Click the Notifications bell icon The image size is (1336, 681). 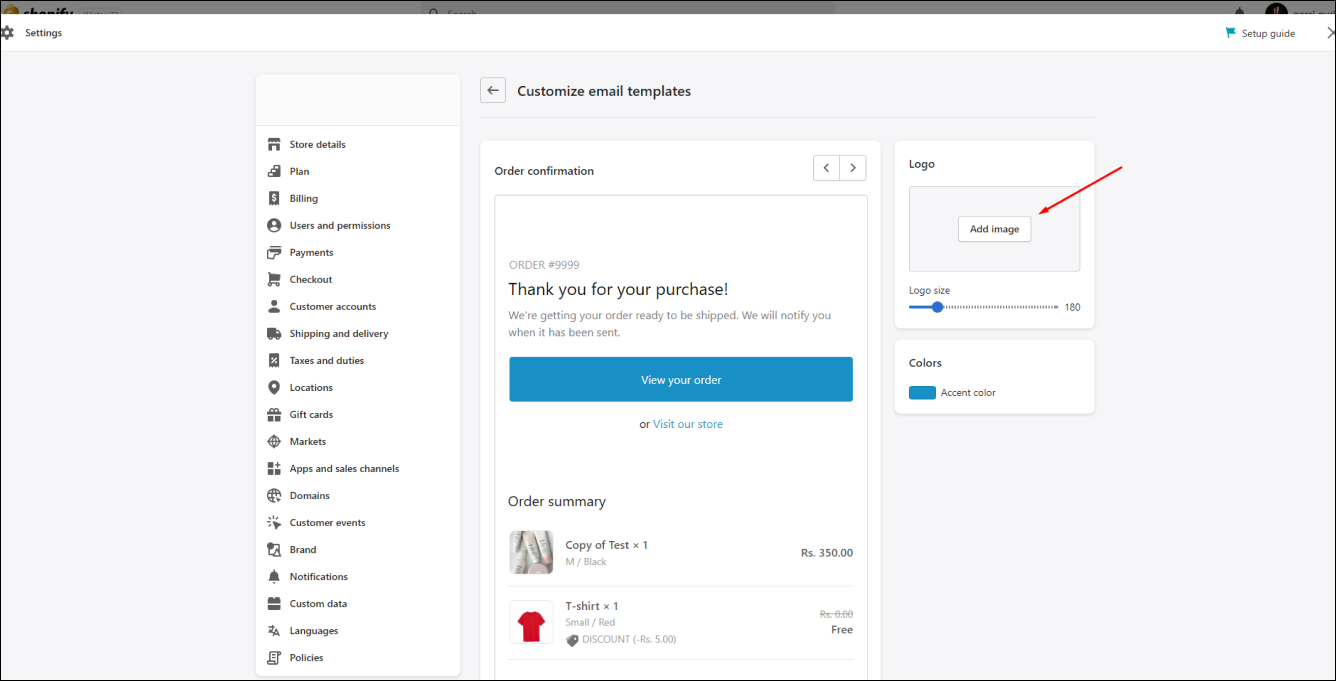tap(274, 577)
